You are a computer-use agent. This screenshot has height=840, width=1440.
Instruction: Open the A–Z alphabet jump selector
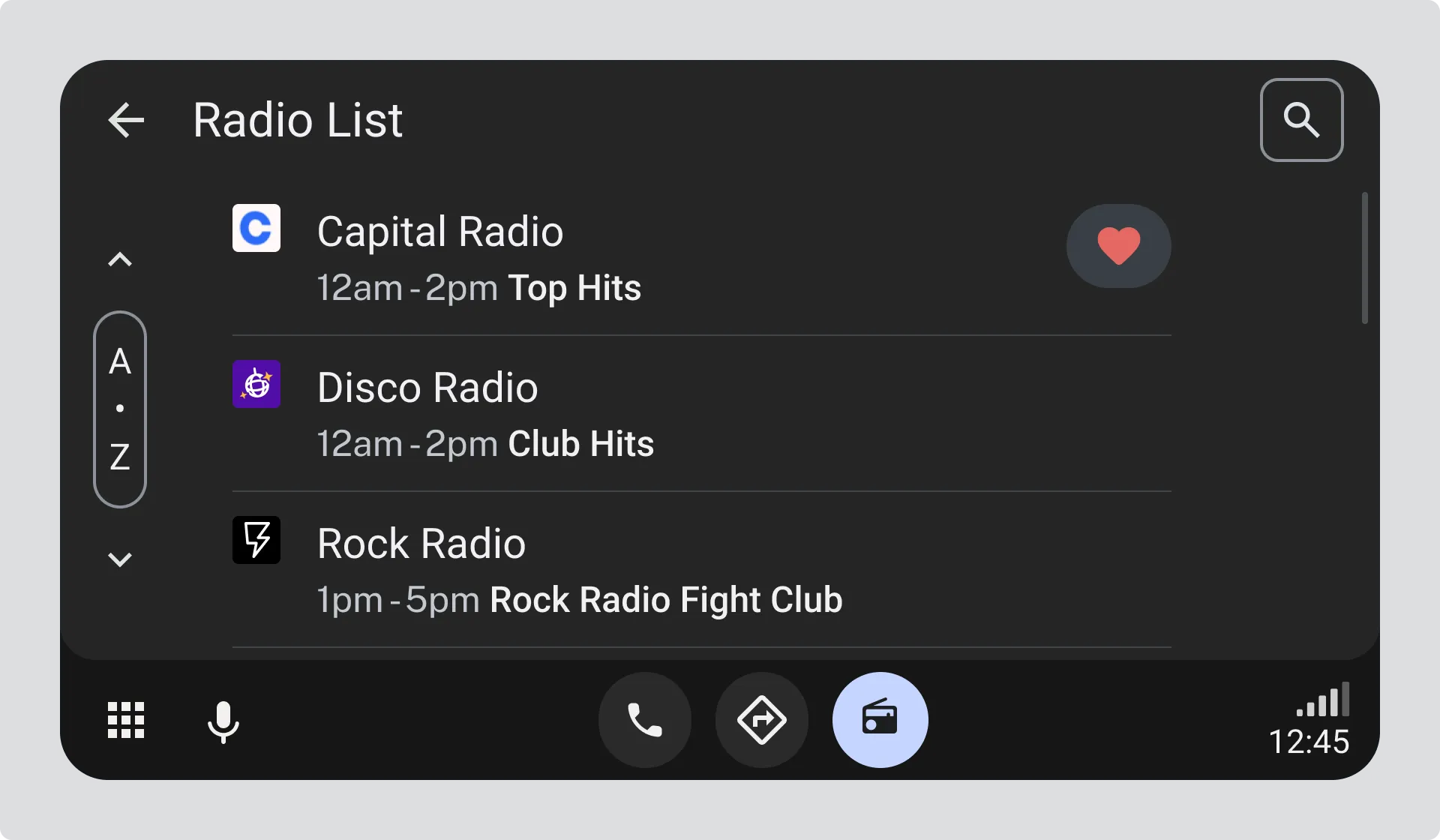[x=120, y=409]
